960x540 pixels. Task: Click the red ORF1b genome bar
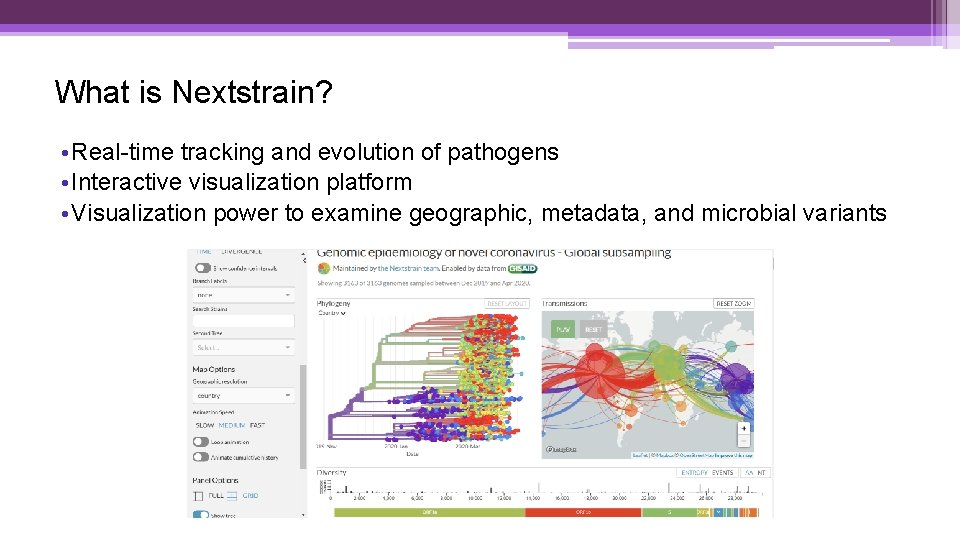583,512
